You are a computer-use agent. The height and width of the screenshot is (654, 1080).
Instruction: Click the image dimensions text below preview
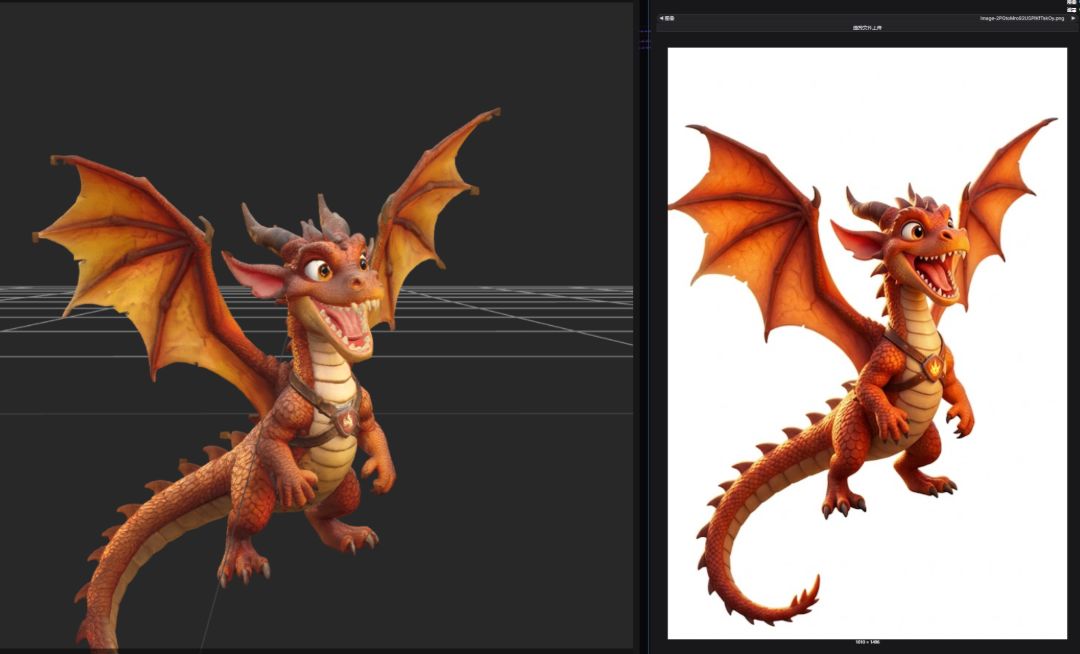coord(867,642)
